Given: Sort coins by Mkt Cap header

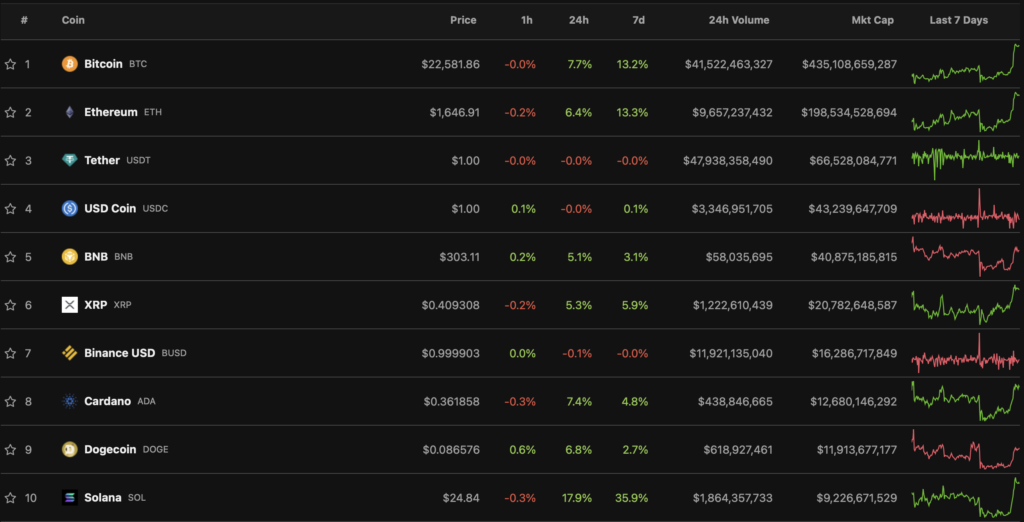Looking at the screenshot, I should coord(874,20).
